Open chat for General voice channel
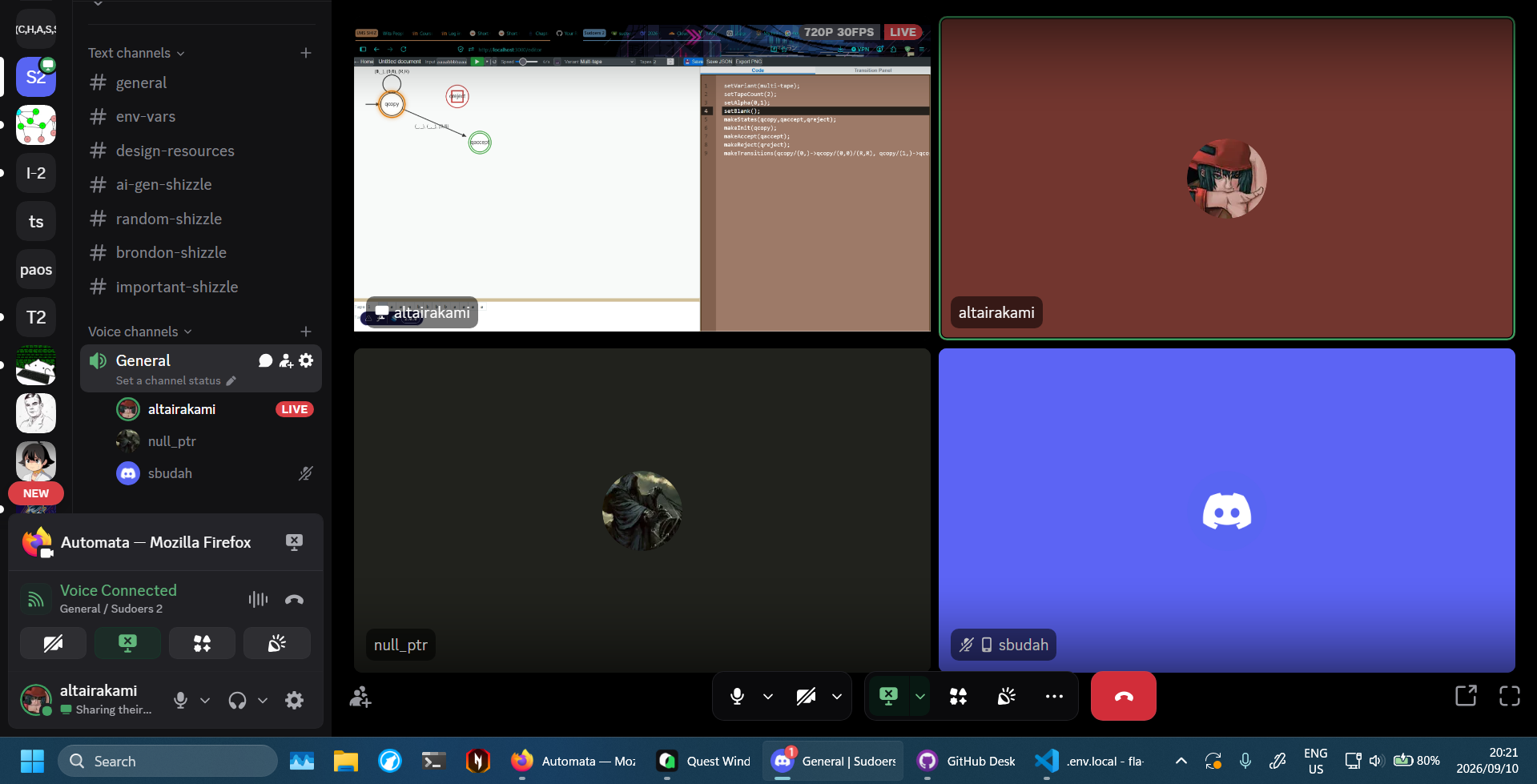The width and height of the screenshot is (1537, 784). point(266,360)
